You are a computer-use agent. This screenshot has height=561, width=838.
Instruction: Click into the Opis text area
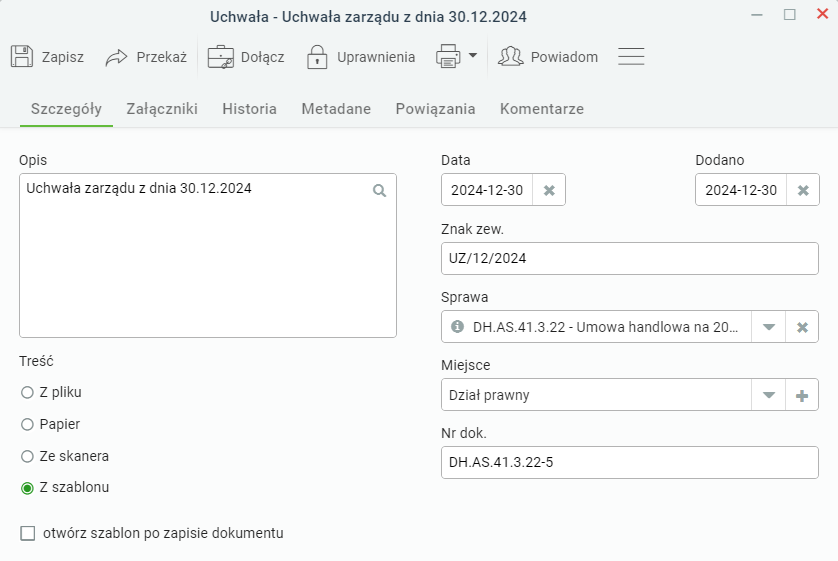[208, 255]
